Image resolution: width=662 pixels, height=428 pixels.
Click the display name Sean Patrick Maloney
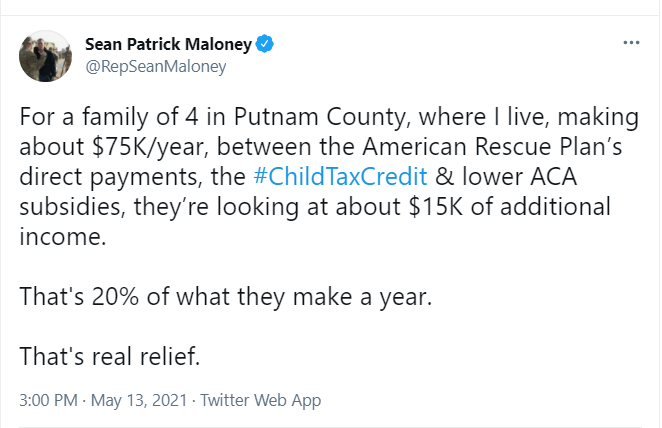(168, 44)
